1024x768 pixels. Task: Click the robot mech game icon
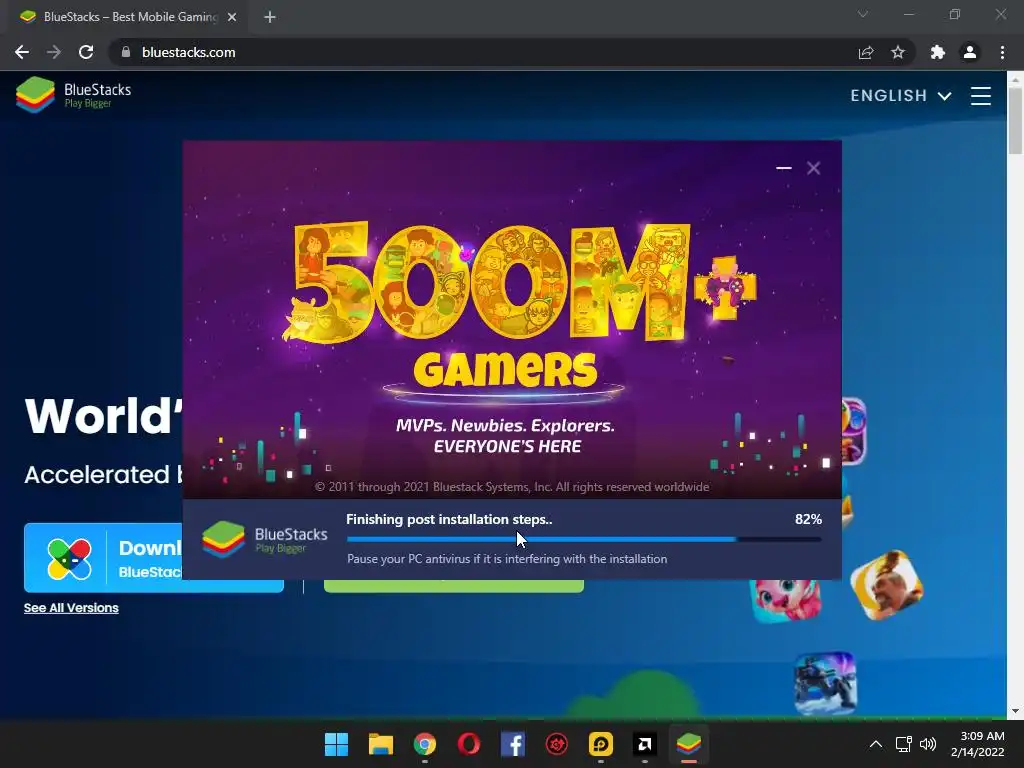click(825, 682)
